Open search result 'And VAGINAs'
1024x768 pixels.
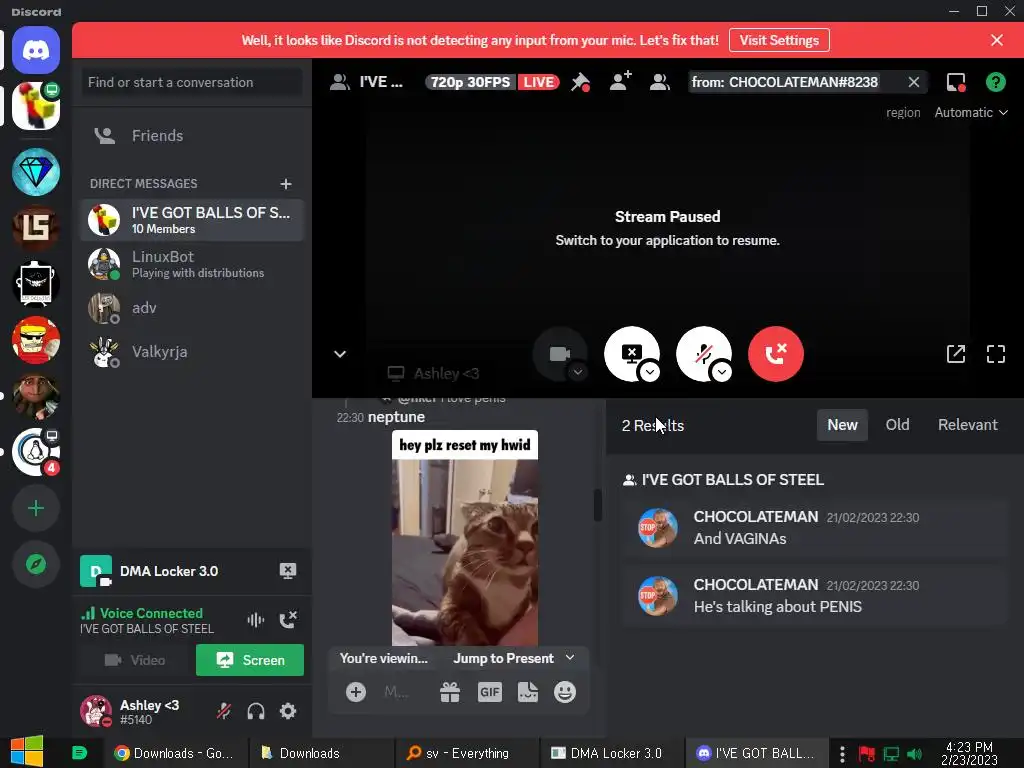click(x=814, y=528)
